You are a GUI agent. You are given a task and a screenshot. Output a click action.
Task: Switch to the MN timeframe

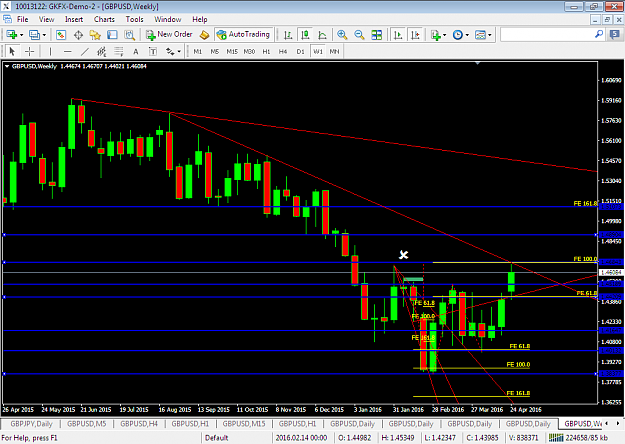pos(334,51)
